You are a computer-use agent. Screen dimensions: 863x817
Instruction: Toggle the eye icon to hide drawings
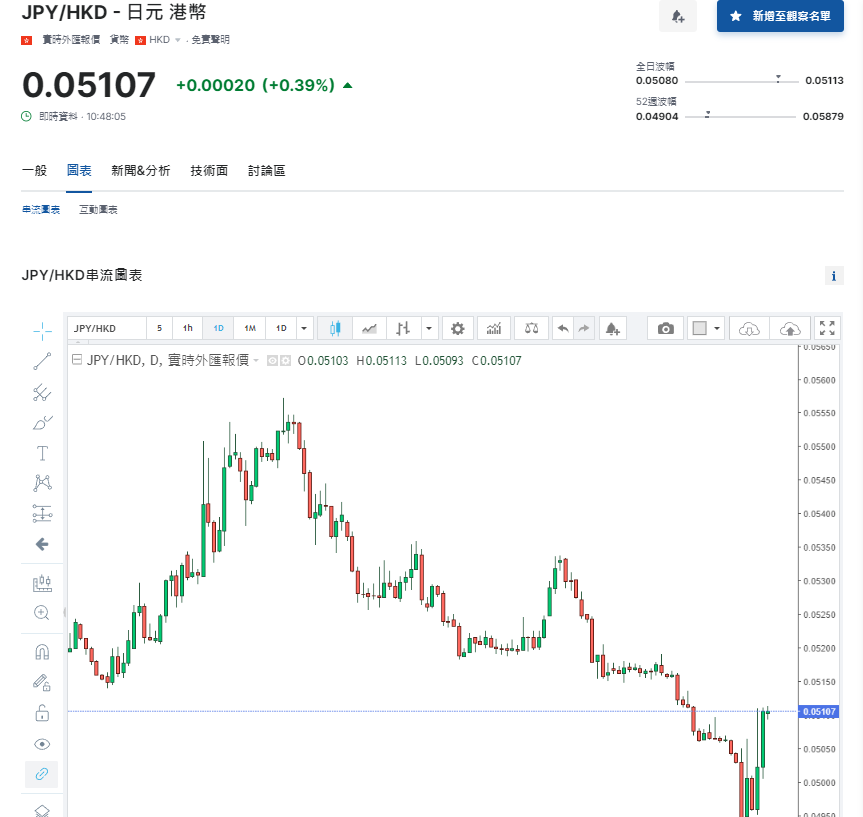pyautogui.click(x=41, y=744)
